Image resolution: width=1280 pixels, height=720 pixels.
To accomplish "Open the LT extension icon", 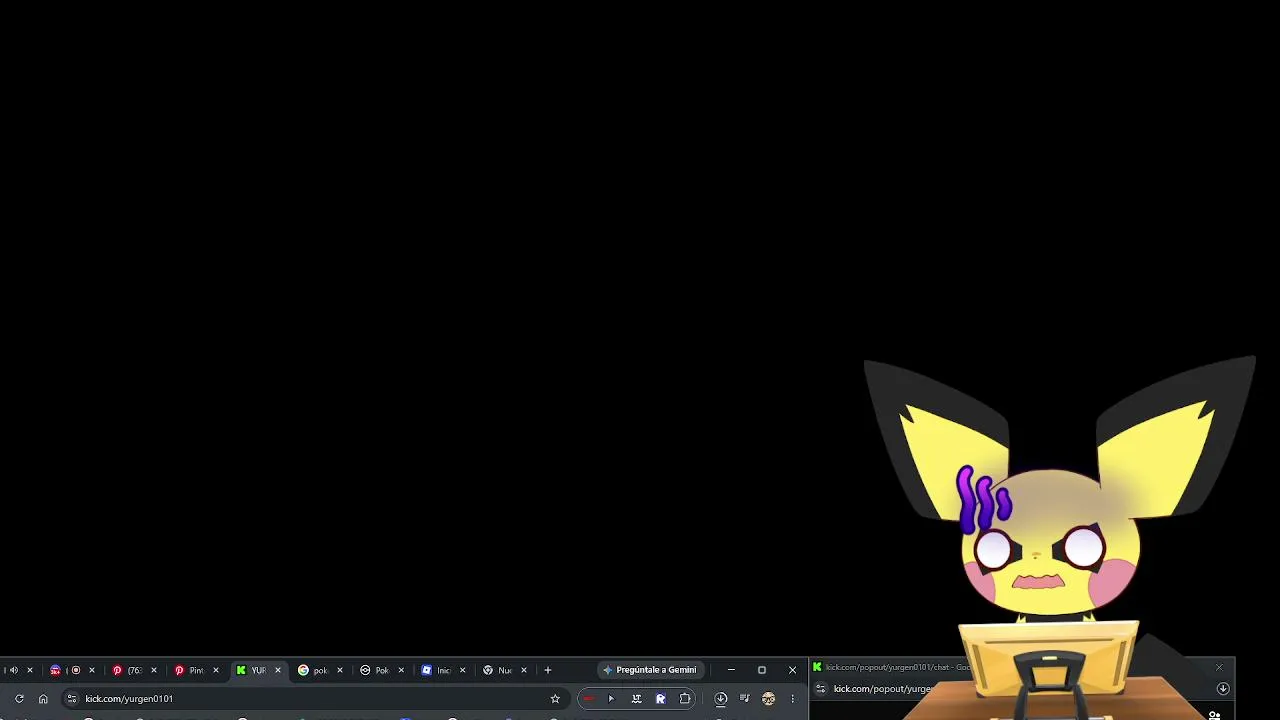I will (x=636, y=699).
